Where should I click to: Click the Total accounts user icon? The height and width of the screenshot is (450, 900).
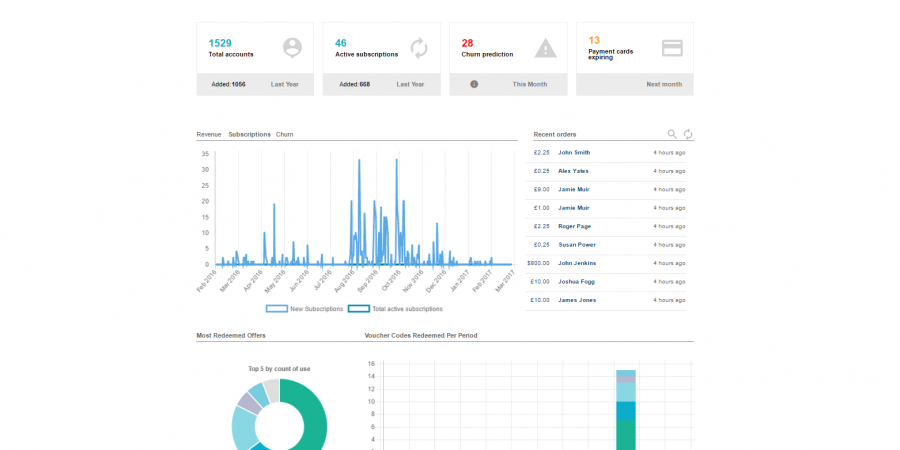tap(292, 47)
